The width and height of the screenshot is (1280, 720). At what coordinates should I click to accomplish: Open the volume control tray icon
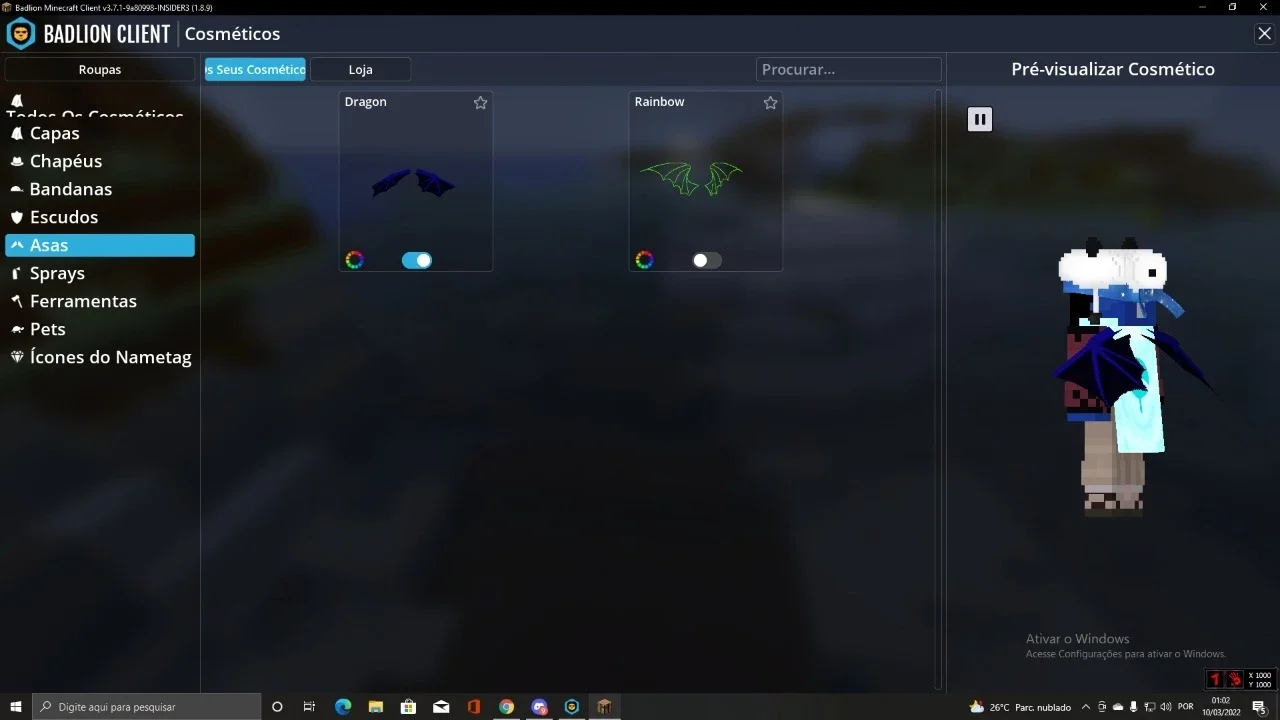[1165, 707]
